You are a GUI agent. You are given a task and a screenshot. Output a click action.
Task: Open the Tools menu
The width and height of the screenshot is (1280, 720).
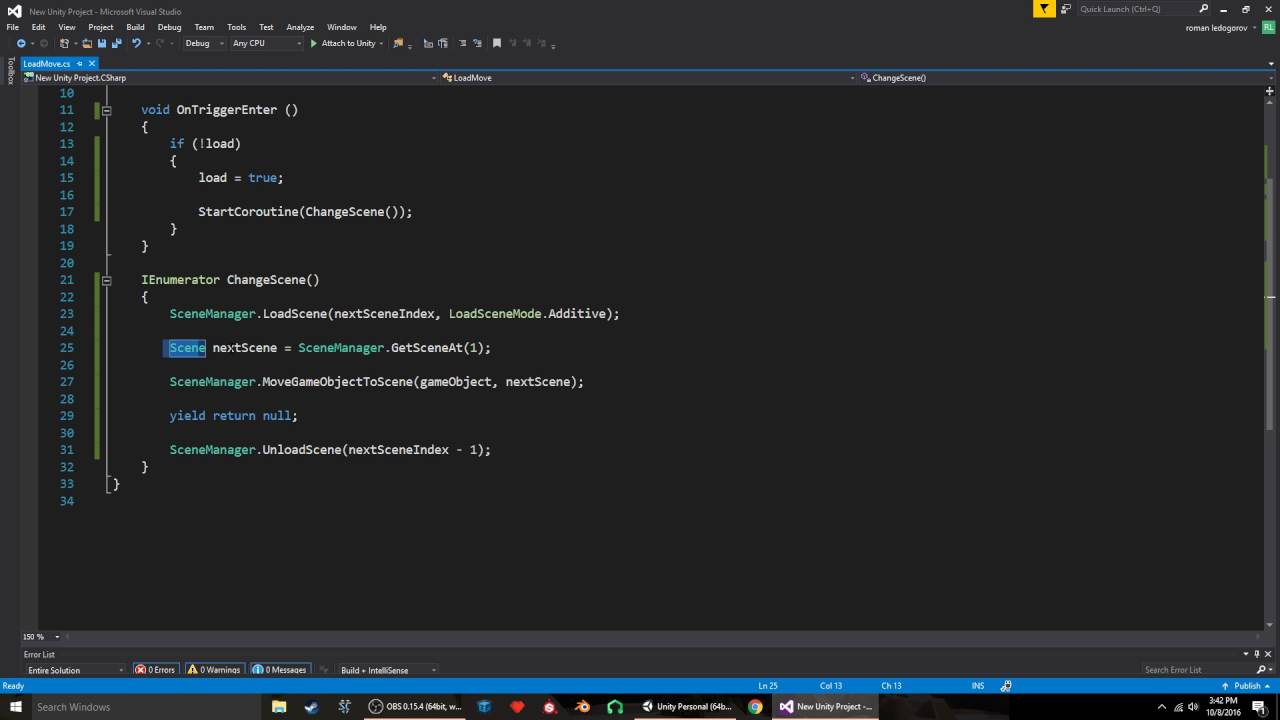click(236, 27)
